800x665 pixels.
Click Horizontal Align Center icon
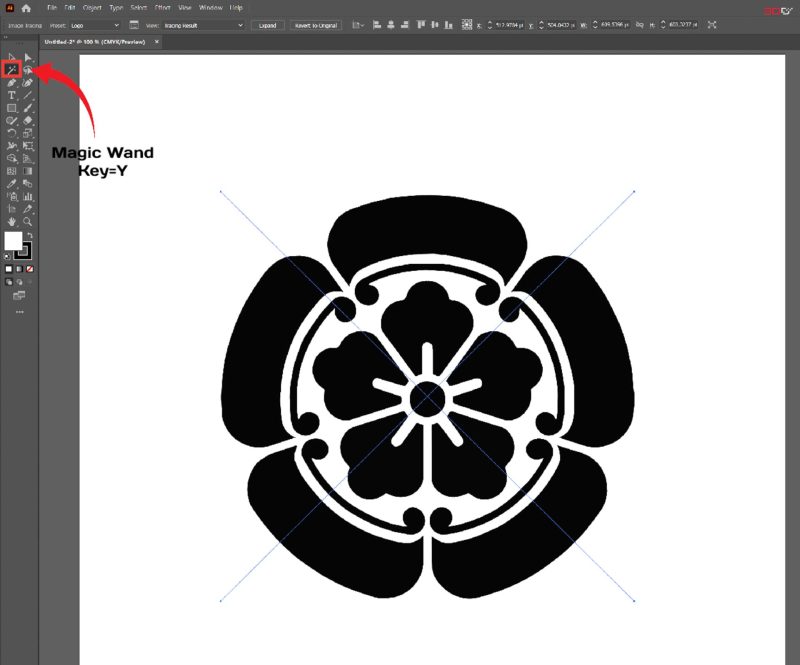point(391,24)
